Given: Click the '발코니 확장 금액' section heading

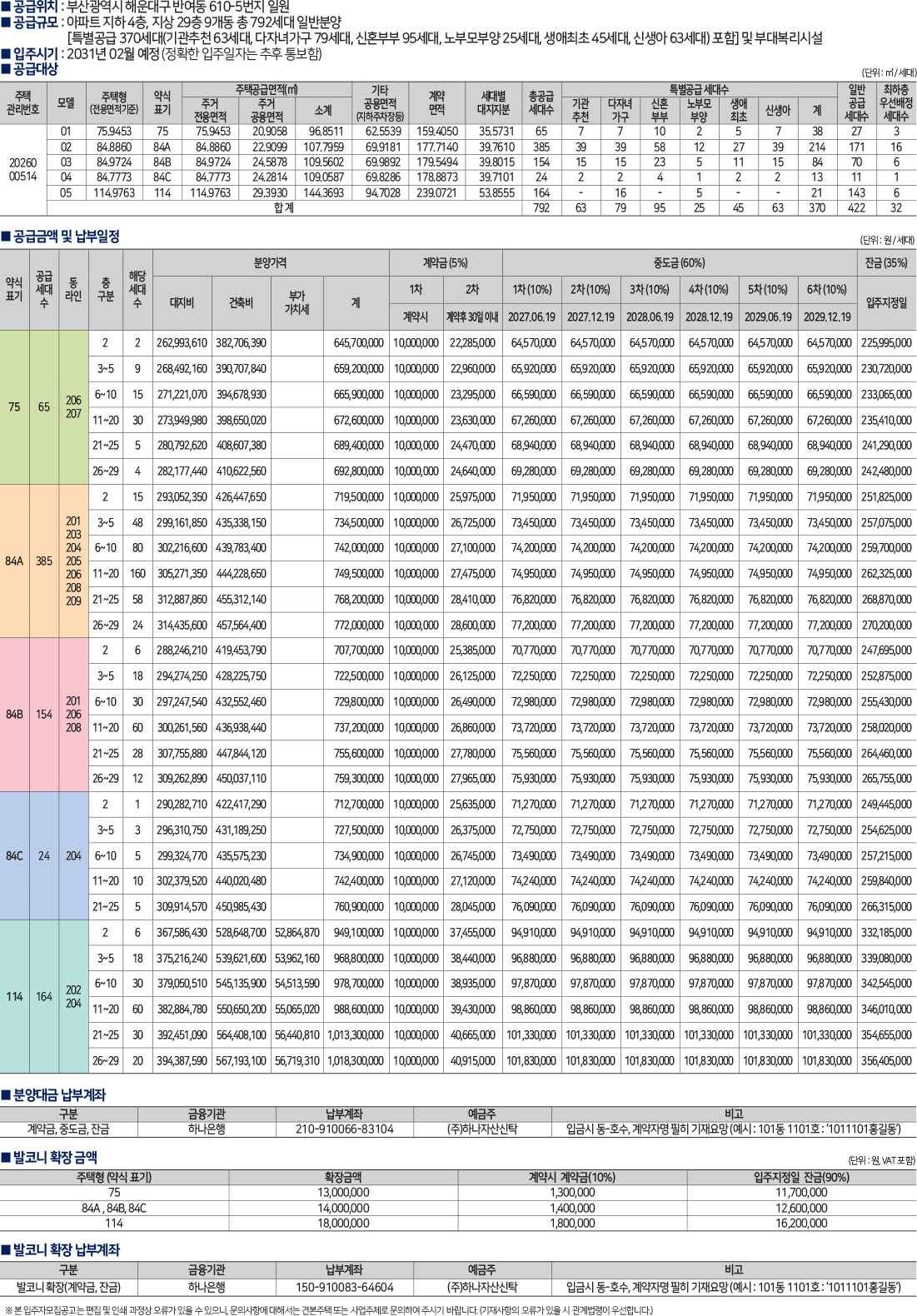Looking at the screenshot, I should point(55,1157).
